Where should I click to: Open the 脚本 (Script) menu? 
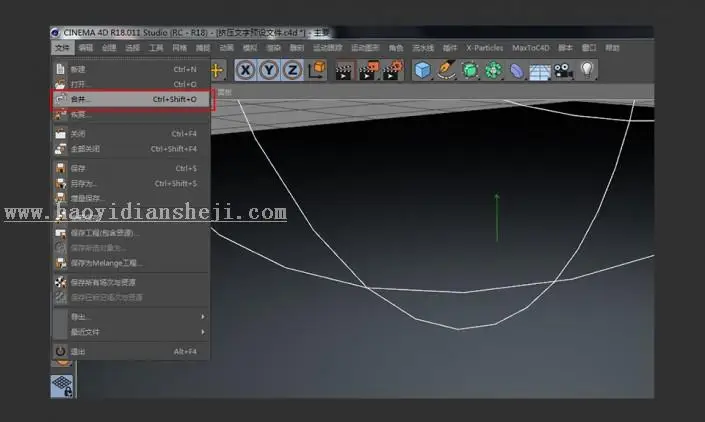coord(565,48)
